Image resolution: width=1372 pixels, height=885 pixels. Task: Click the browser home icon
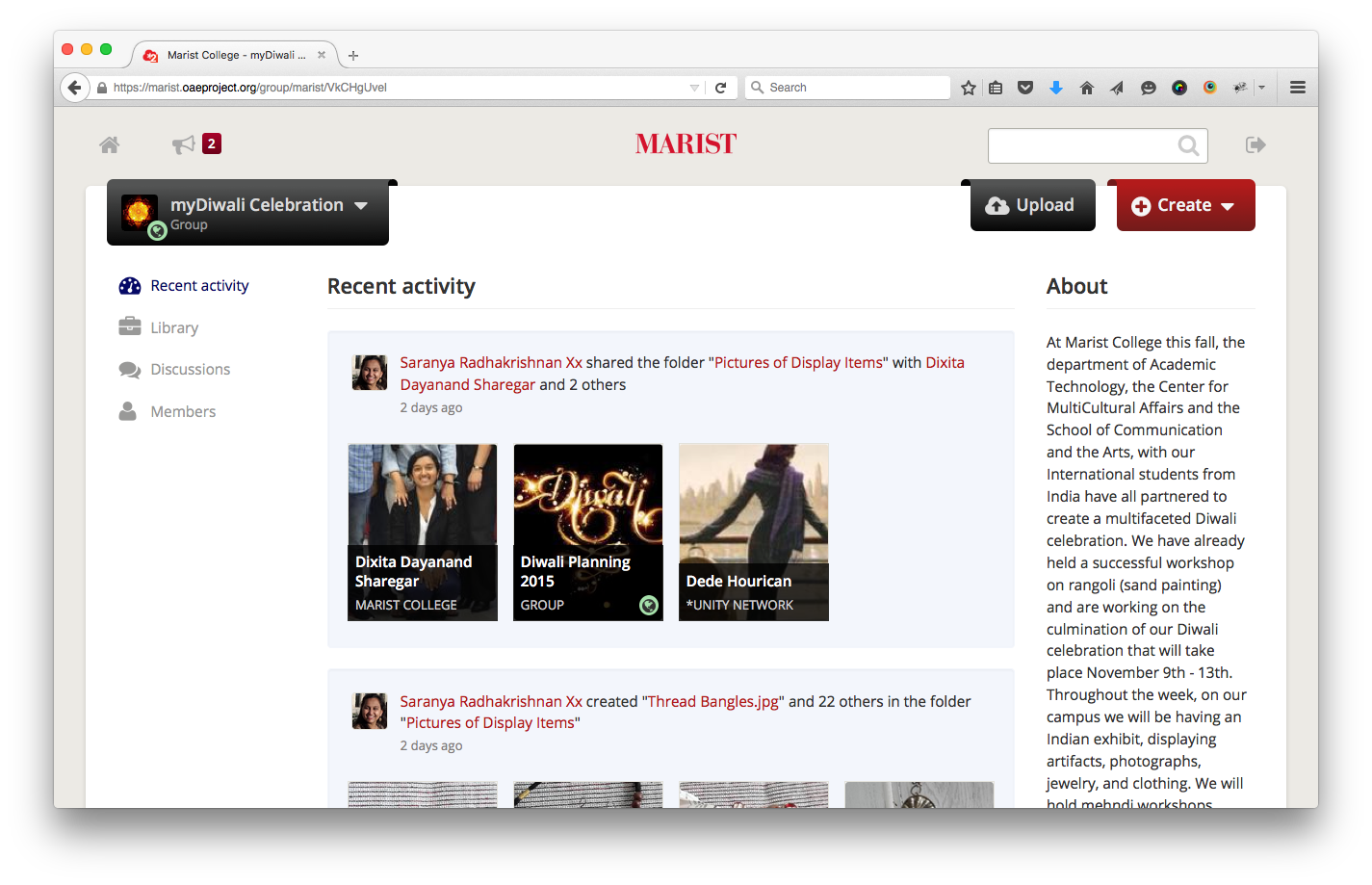(1087, 88)
